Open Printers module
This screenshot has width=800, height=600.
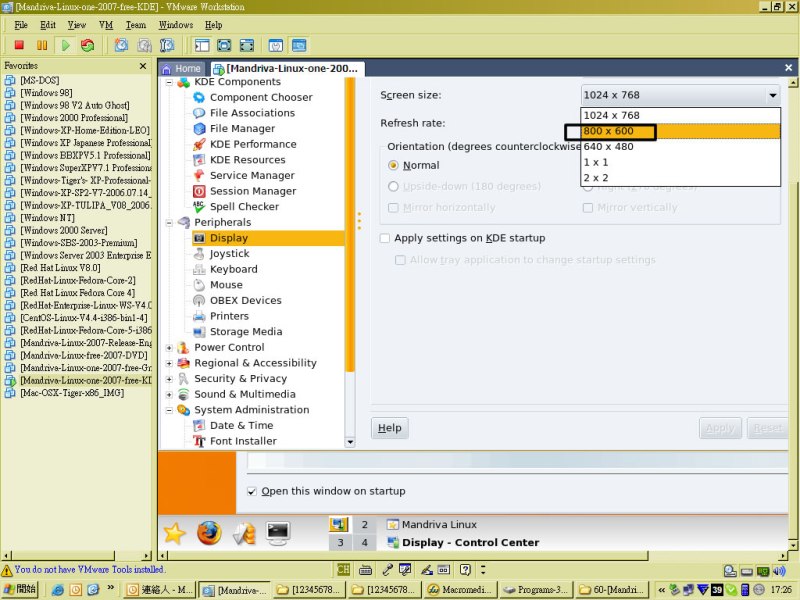[x=229, y=316]
